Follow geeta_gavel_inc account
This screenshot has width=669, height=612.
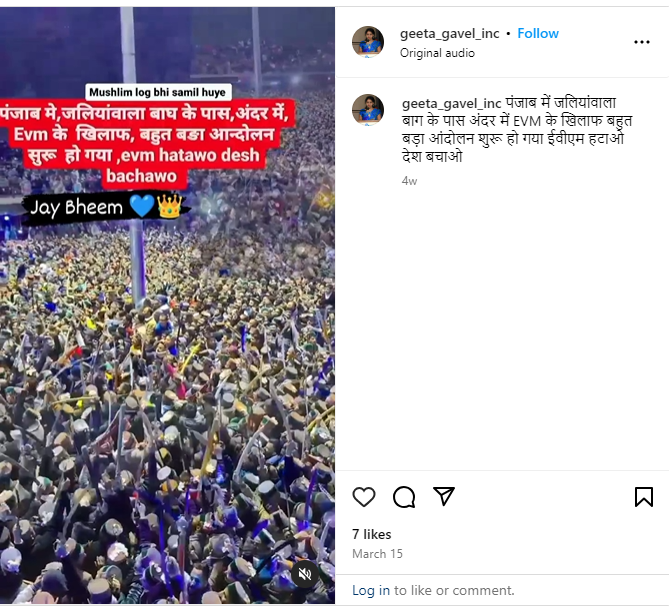click(x=538, y=33)
